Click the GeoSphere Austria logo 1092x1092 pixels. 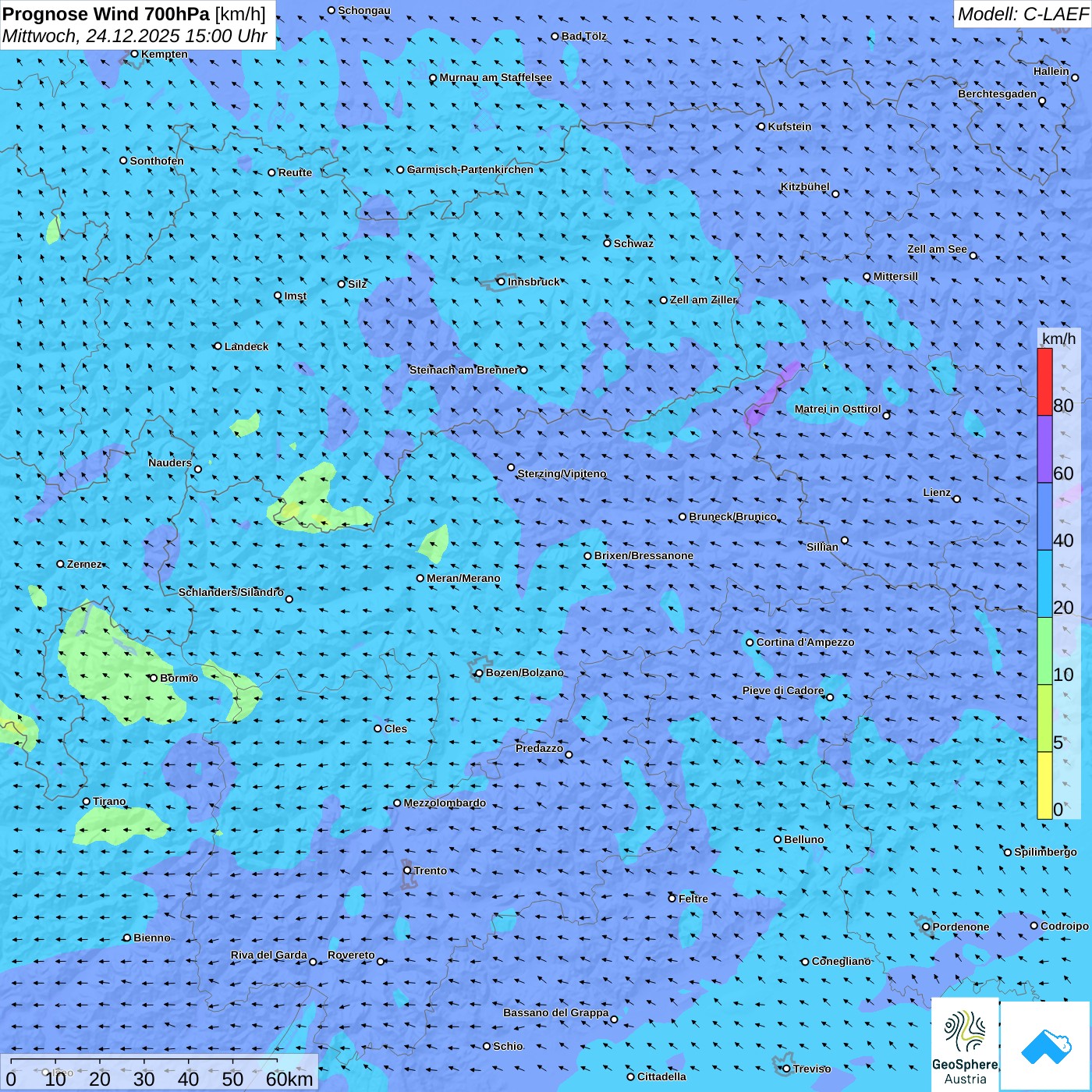965,1044
